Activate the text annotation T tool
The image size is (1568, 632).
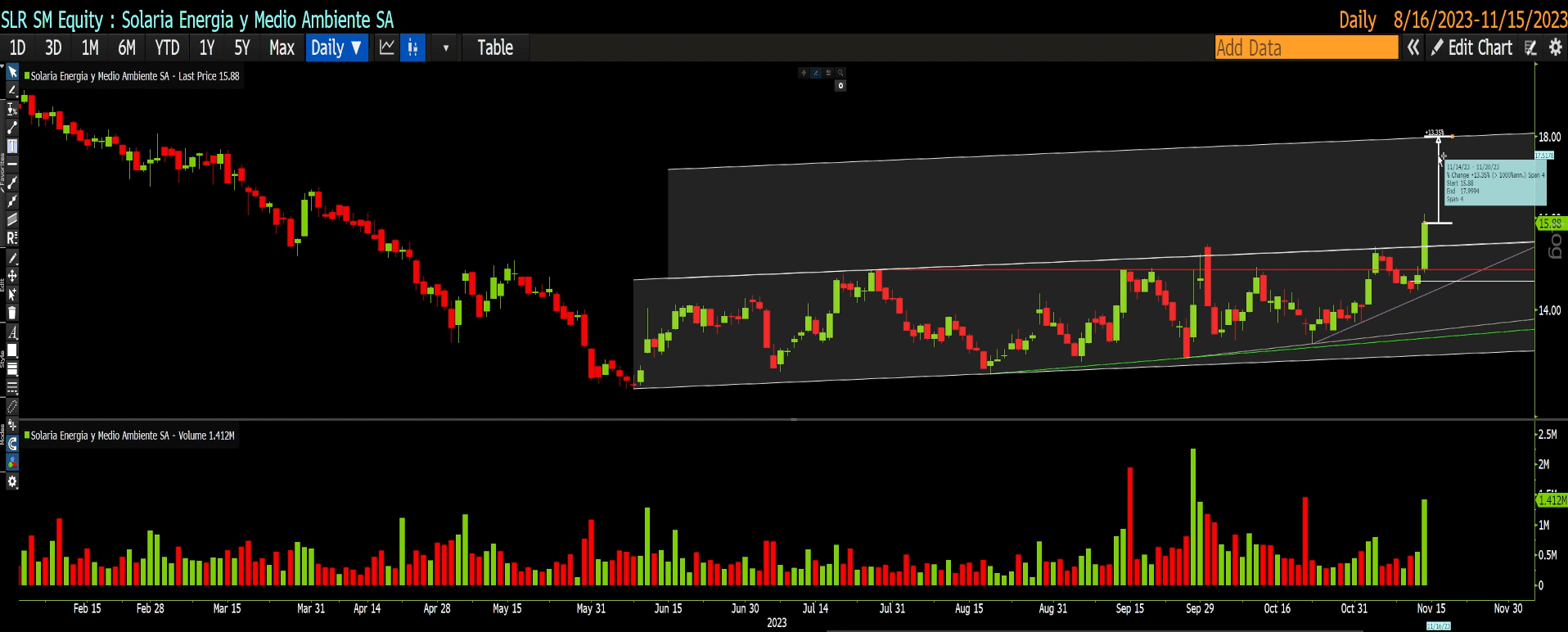[x=12, y=146]
